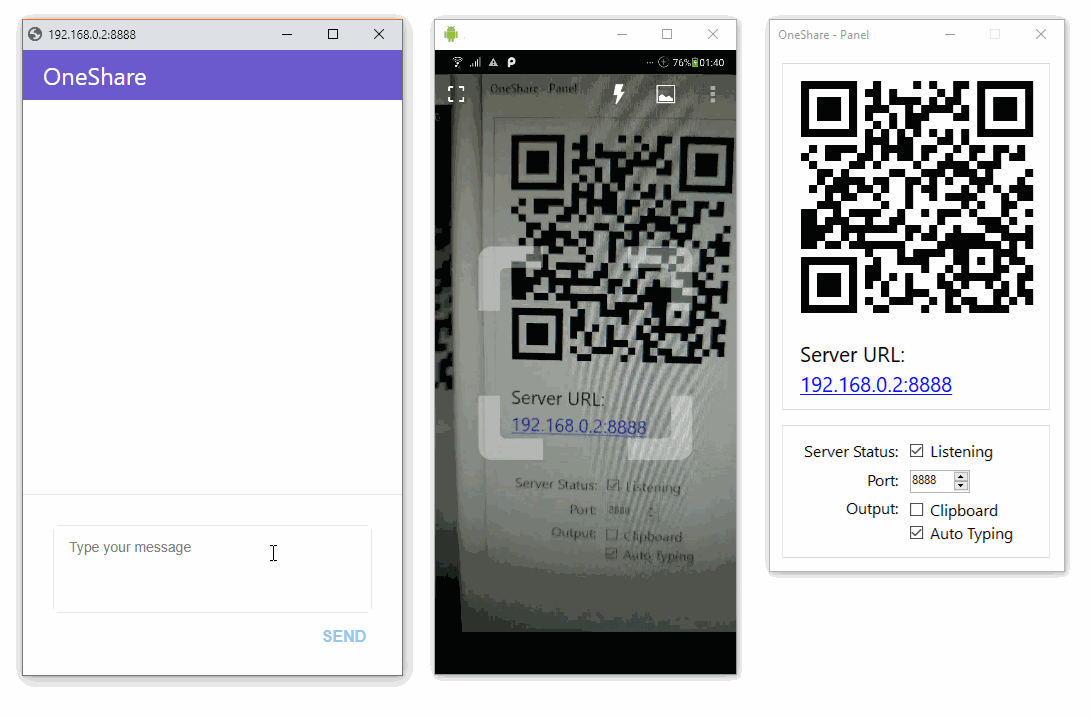
Task: Click the SEND button in OneShare page
Action: (344, 636)
